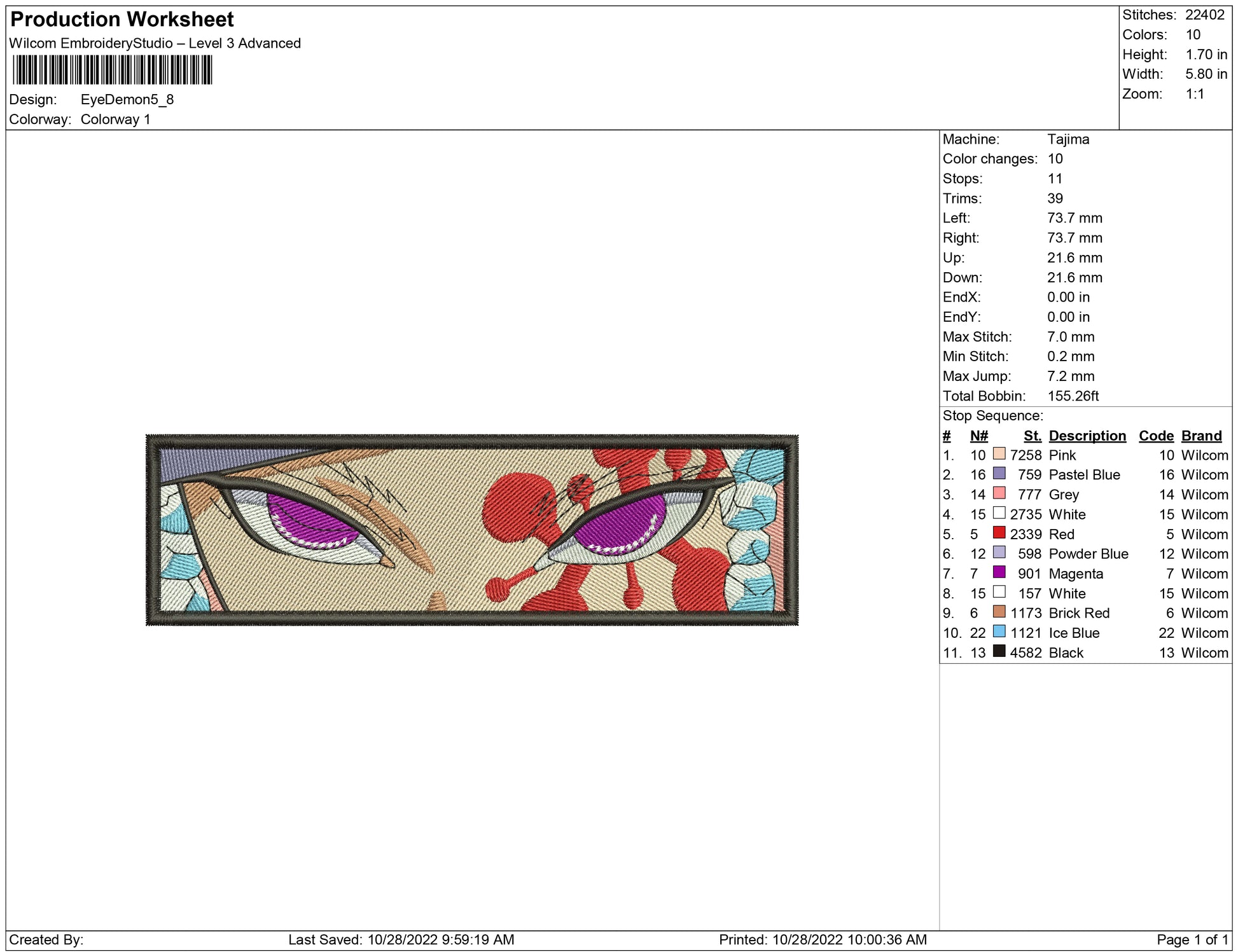Click the EyeDemon5_8 design name
The height and width of the screenshot is (952, 1238).
[x=127, y=100]
